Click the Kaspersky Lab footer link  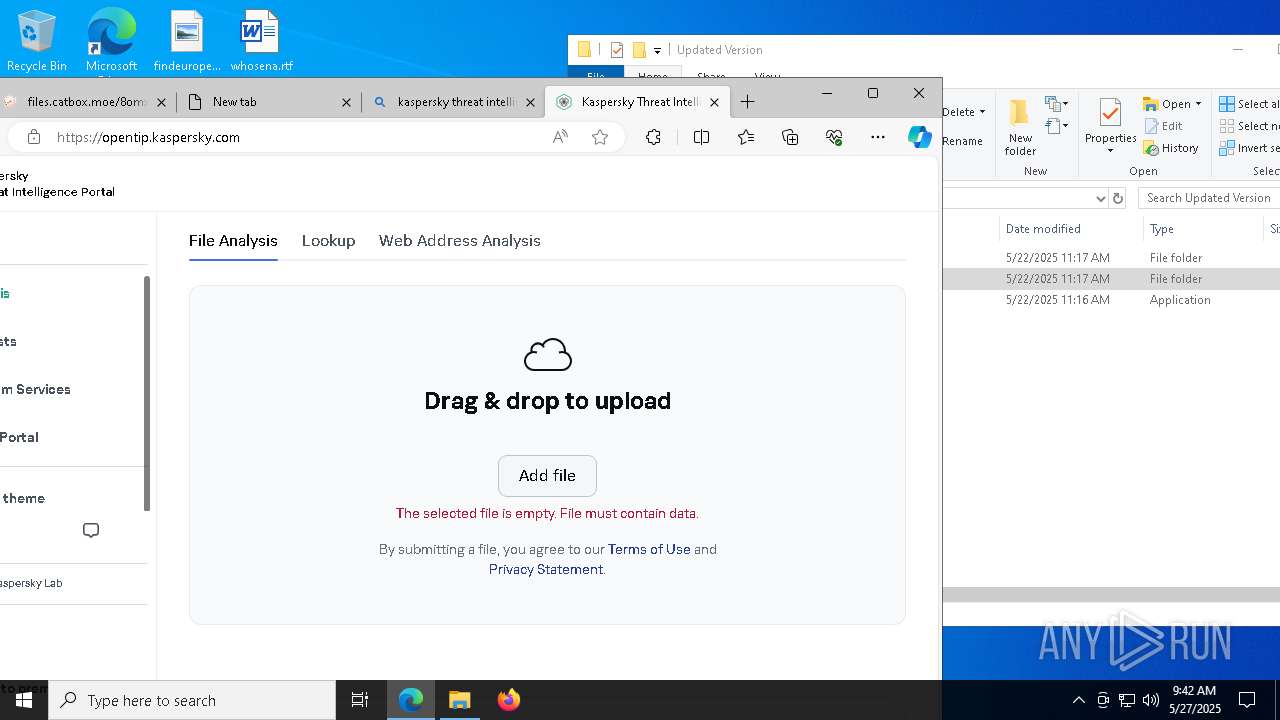coord(31,583)
